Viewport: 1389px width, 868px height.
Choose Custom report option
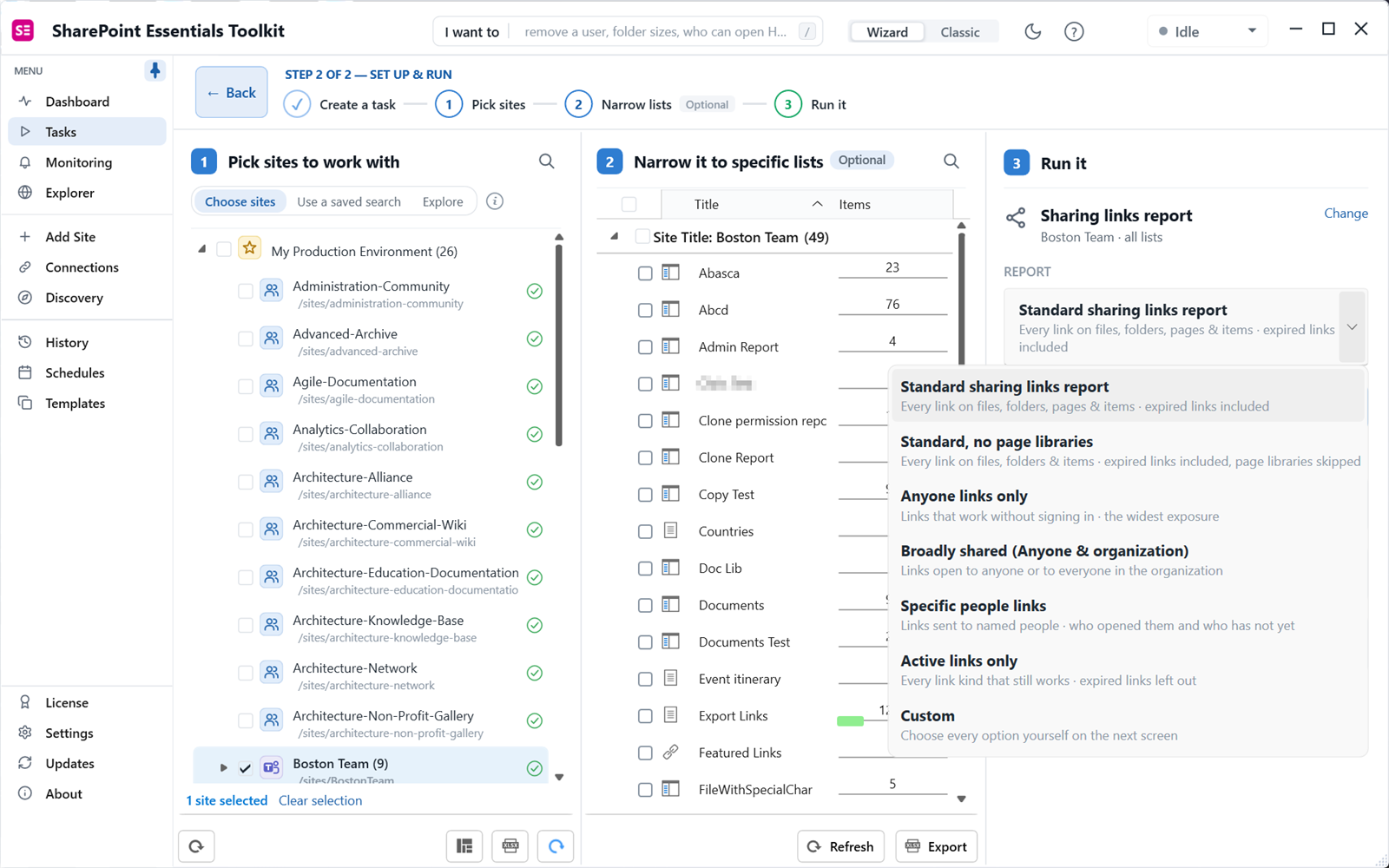click(x=1127, y=725)
